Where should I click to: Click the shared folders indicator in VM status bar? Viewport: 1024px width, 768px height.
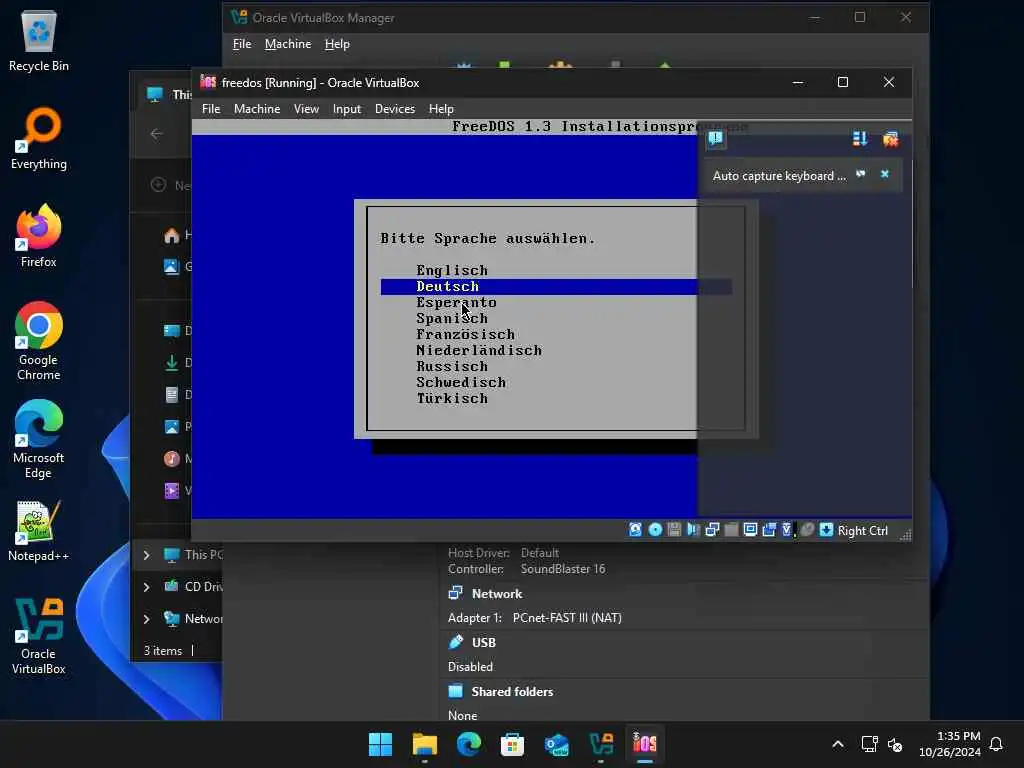pos(731,530)
